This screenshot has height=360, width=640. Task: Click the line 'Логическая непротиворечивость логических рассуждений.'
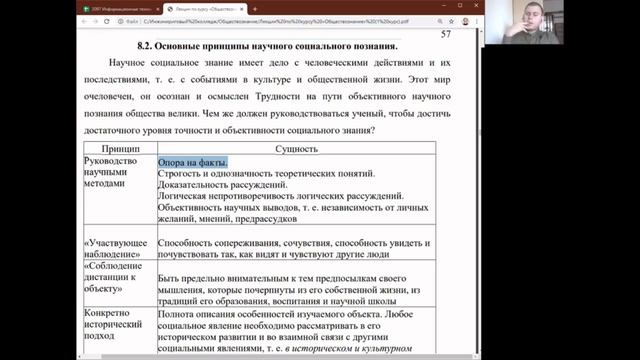pyautogui.click(x=281, y=196)
